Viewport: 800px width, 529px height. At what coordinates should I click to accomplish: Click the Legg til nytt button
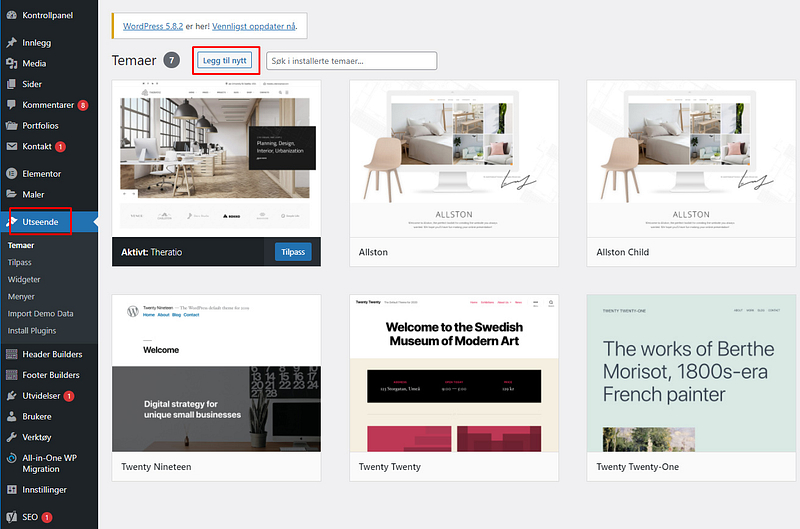click(224, 60)
